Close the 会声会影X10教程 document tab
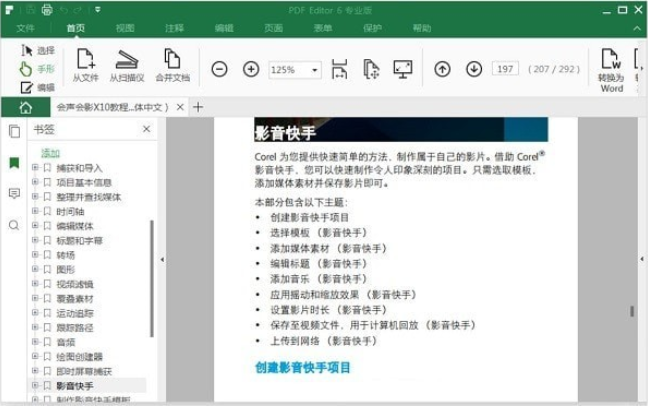648x406 pixels. click(x=180, y=107)
